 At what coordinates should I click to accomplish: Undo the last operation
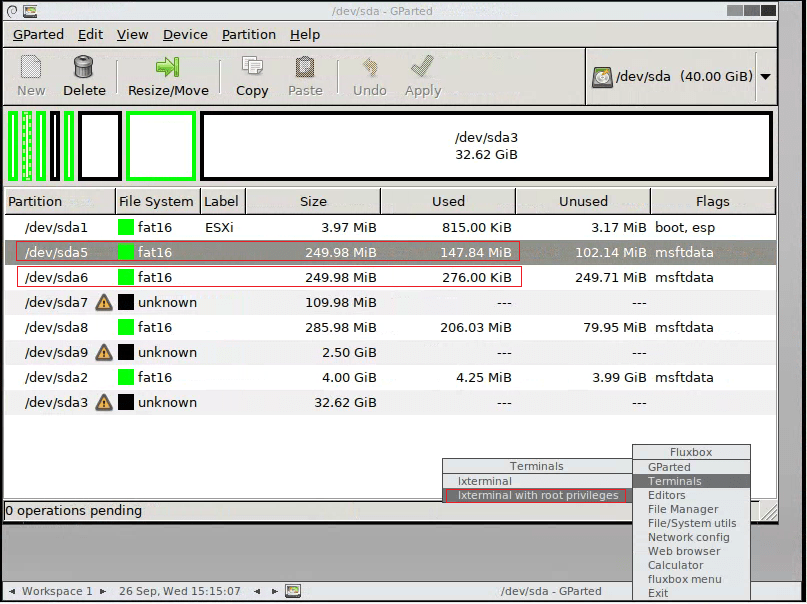coord(369,75)
